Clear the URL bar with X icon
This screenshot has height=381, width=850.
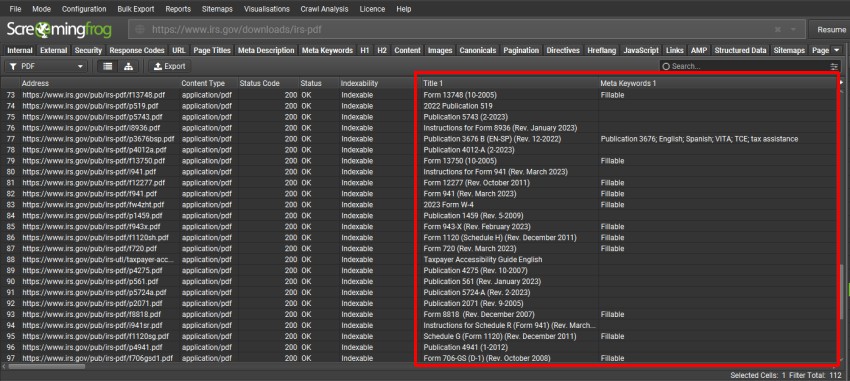[778, 29]
